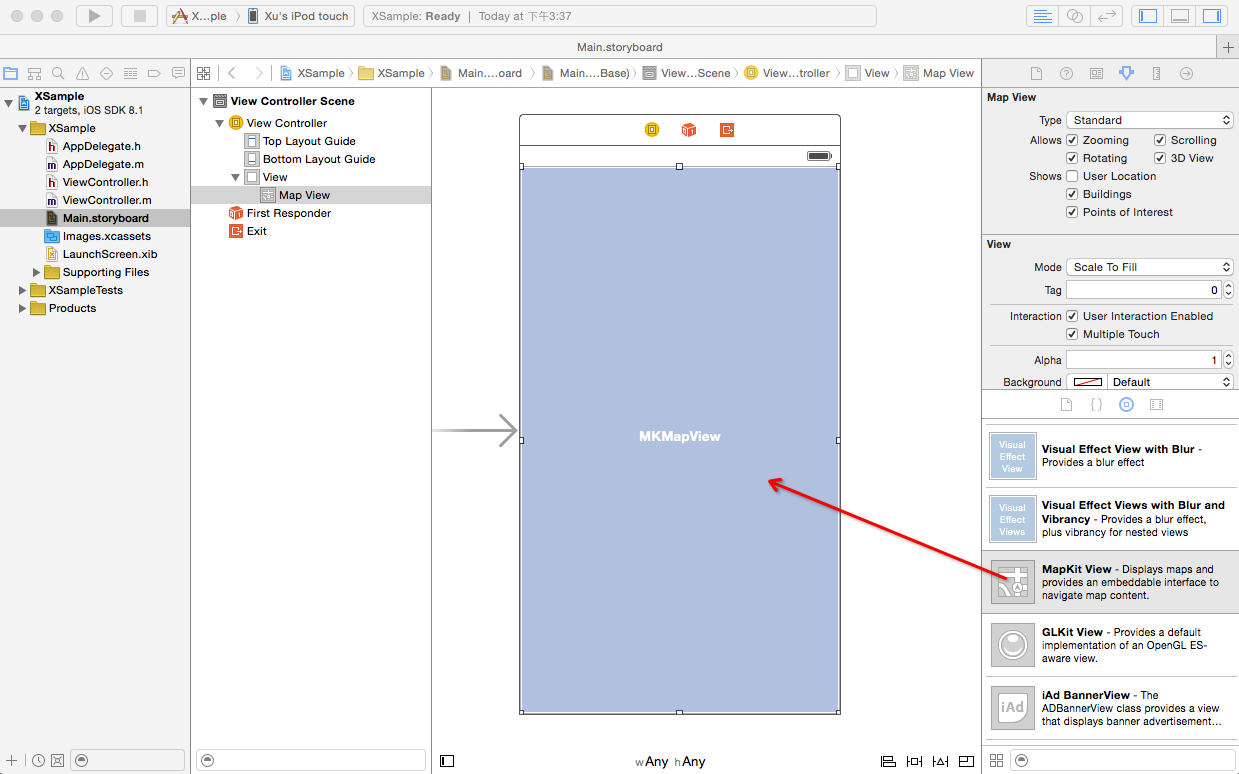Select ViewController.m in project navigator
The height and width of the screenshot is (774, 1239).
106,200
